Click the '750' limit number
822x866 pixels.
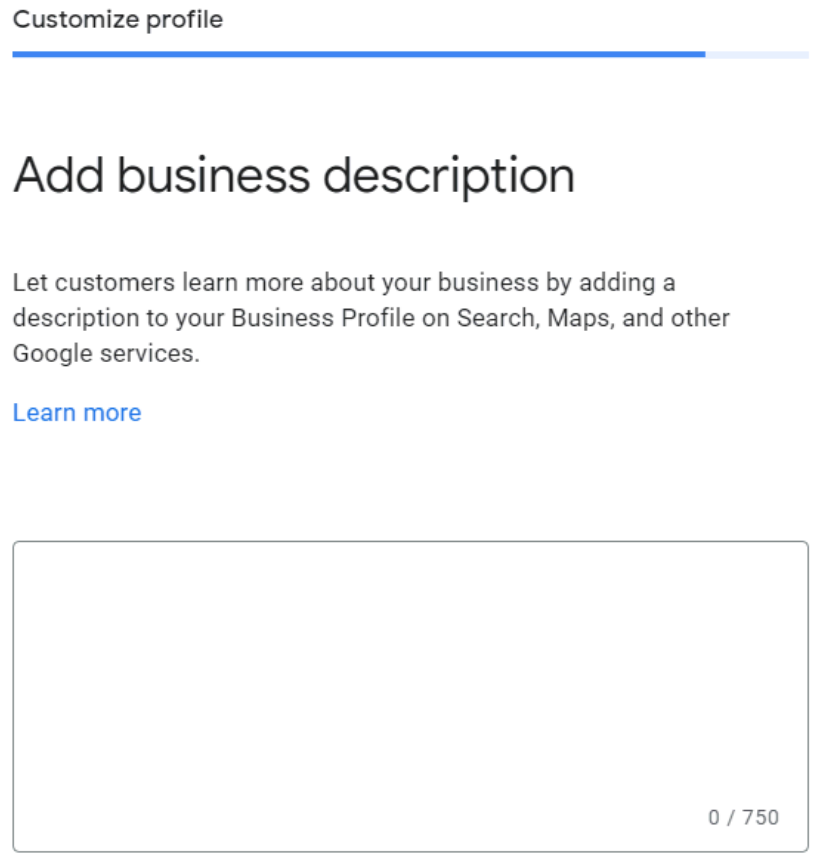(x=760, y=817)
